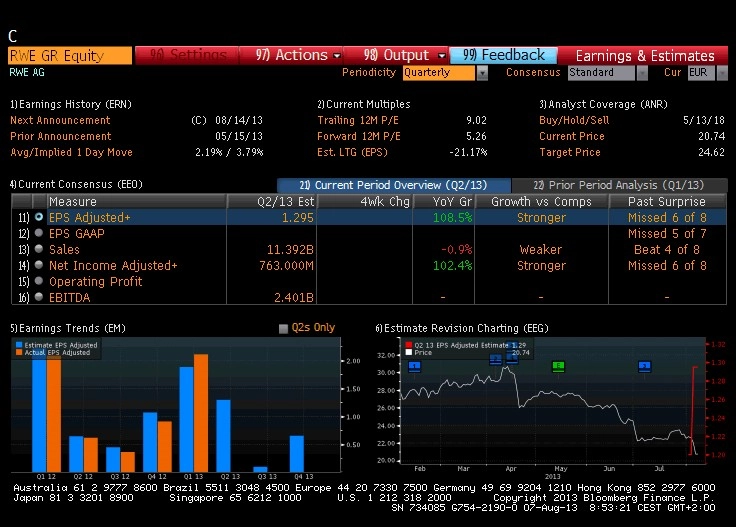
Task: Click the Measure column header
Action: pos(137,201)
